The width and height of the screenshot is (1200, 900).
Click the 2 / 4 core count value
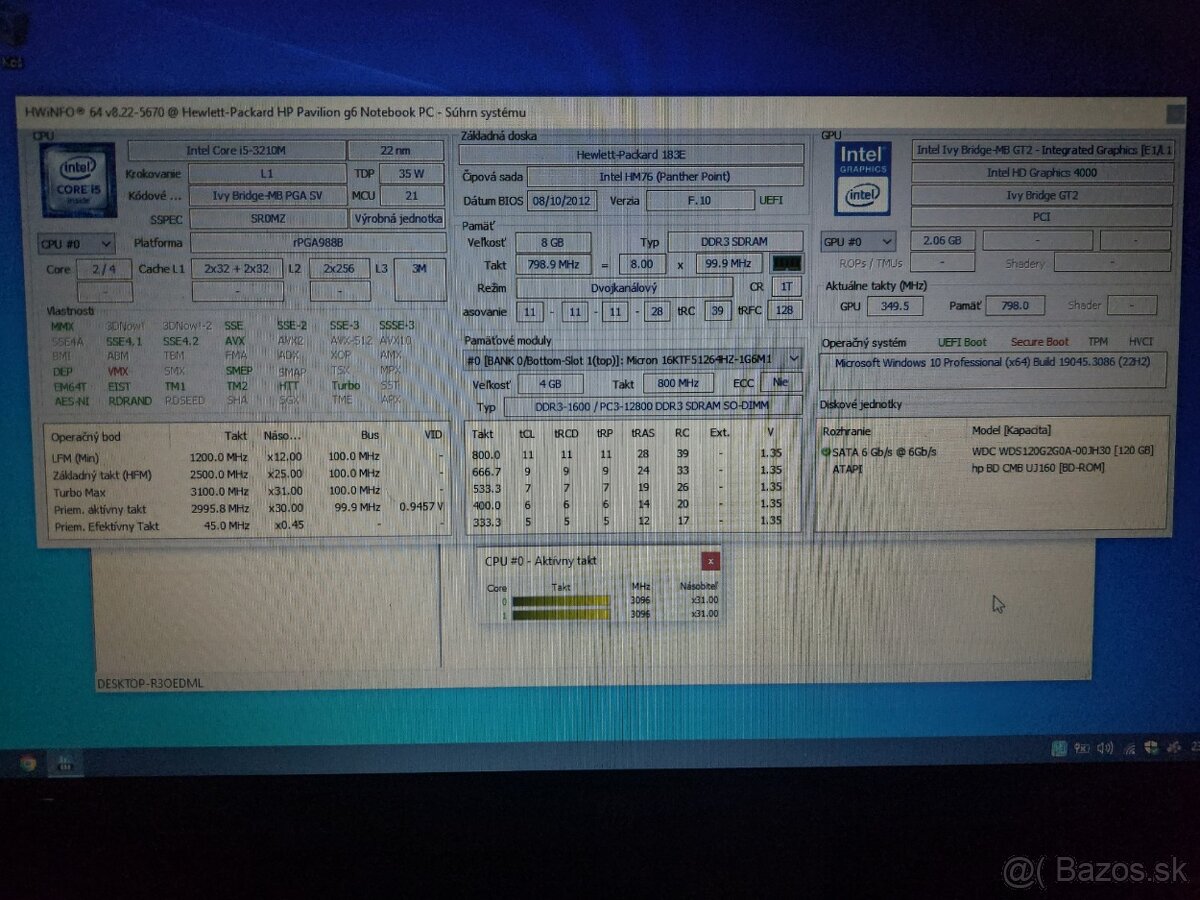tap(104, 269)
